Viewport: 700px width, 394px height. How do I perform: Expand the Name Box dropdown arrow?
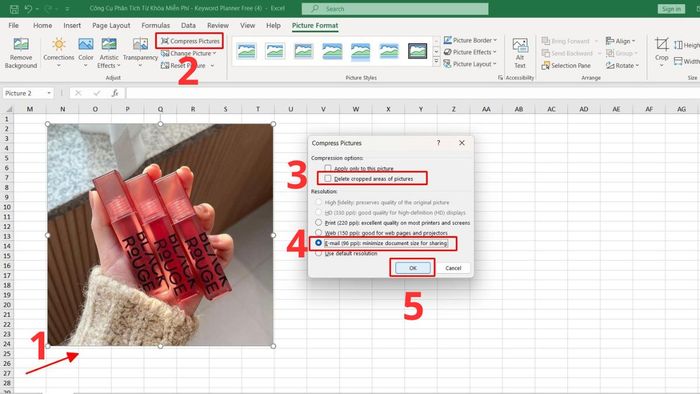(x=49, y=93)
